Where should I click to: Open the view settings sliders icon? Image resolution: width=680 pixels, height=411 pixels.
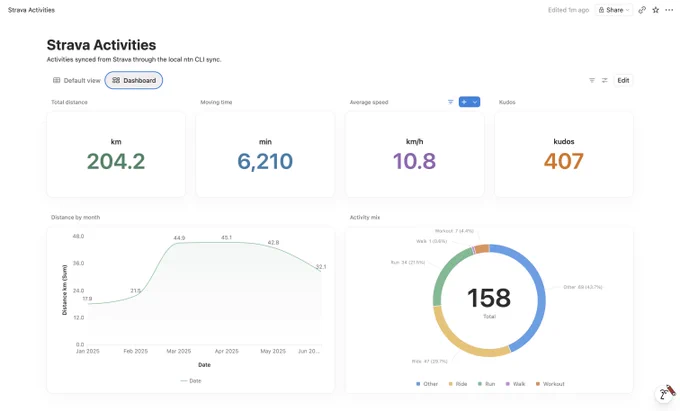605,80
